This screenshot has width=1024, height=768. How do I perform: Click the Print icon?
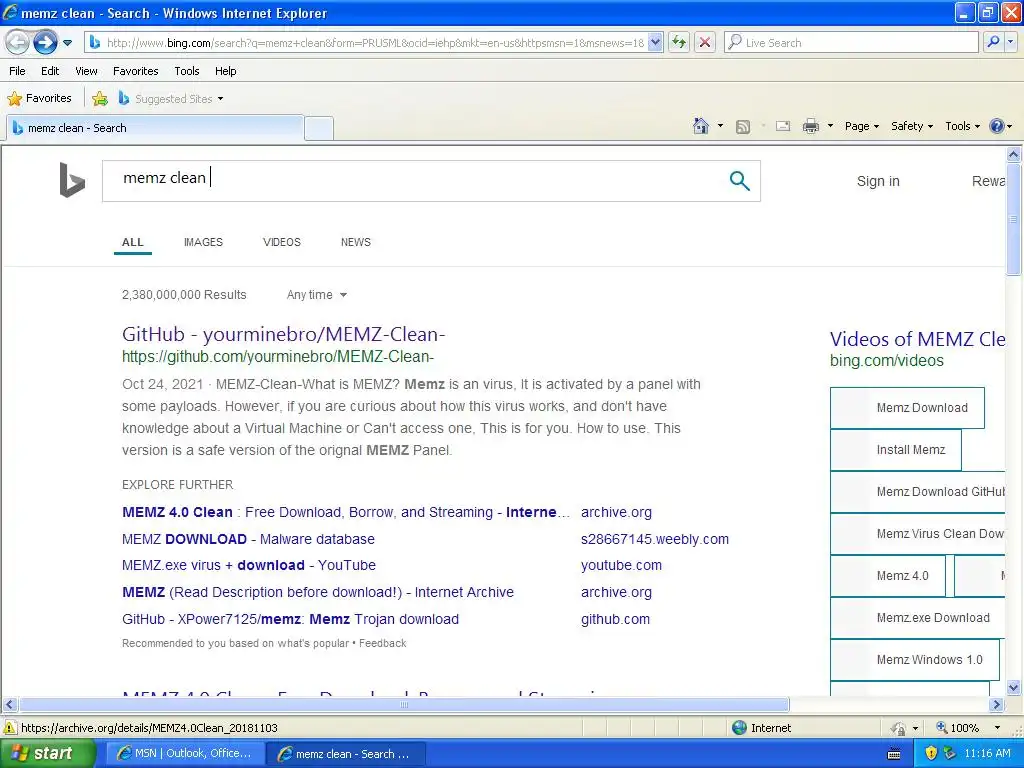[x=810, y=126]
